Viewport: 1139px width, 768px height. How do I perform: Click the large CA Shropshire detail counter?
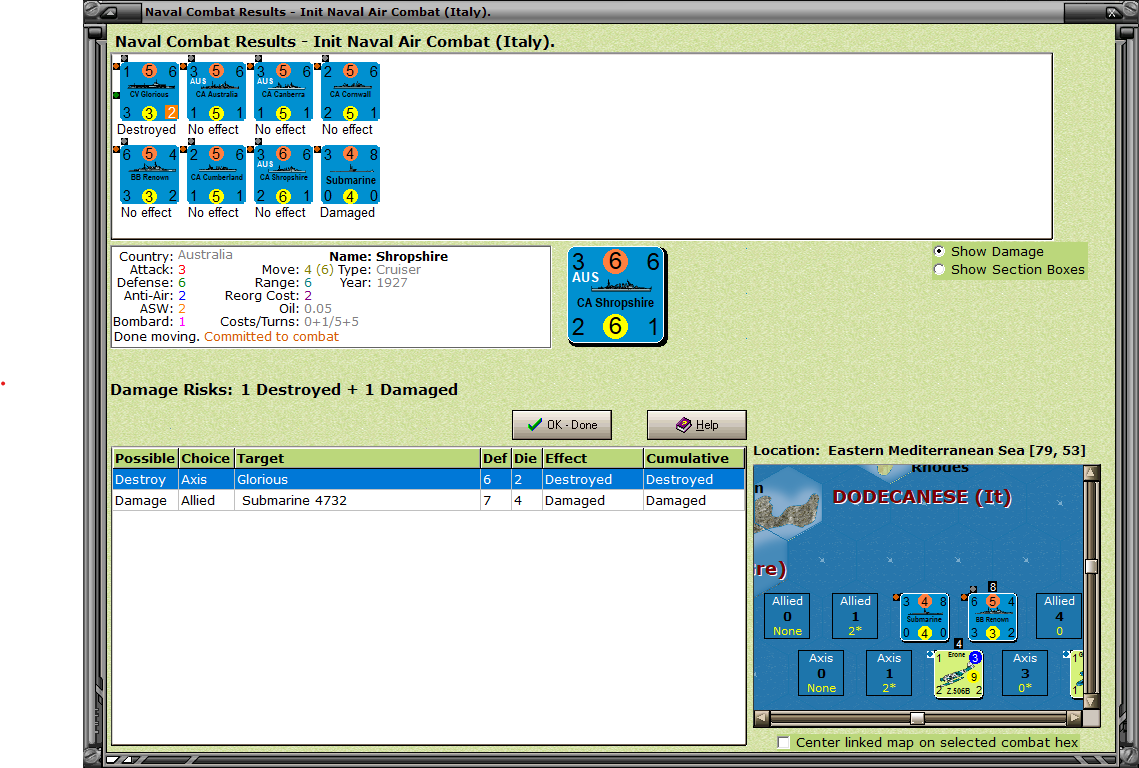[616, 296]
